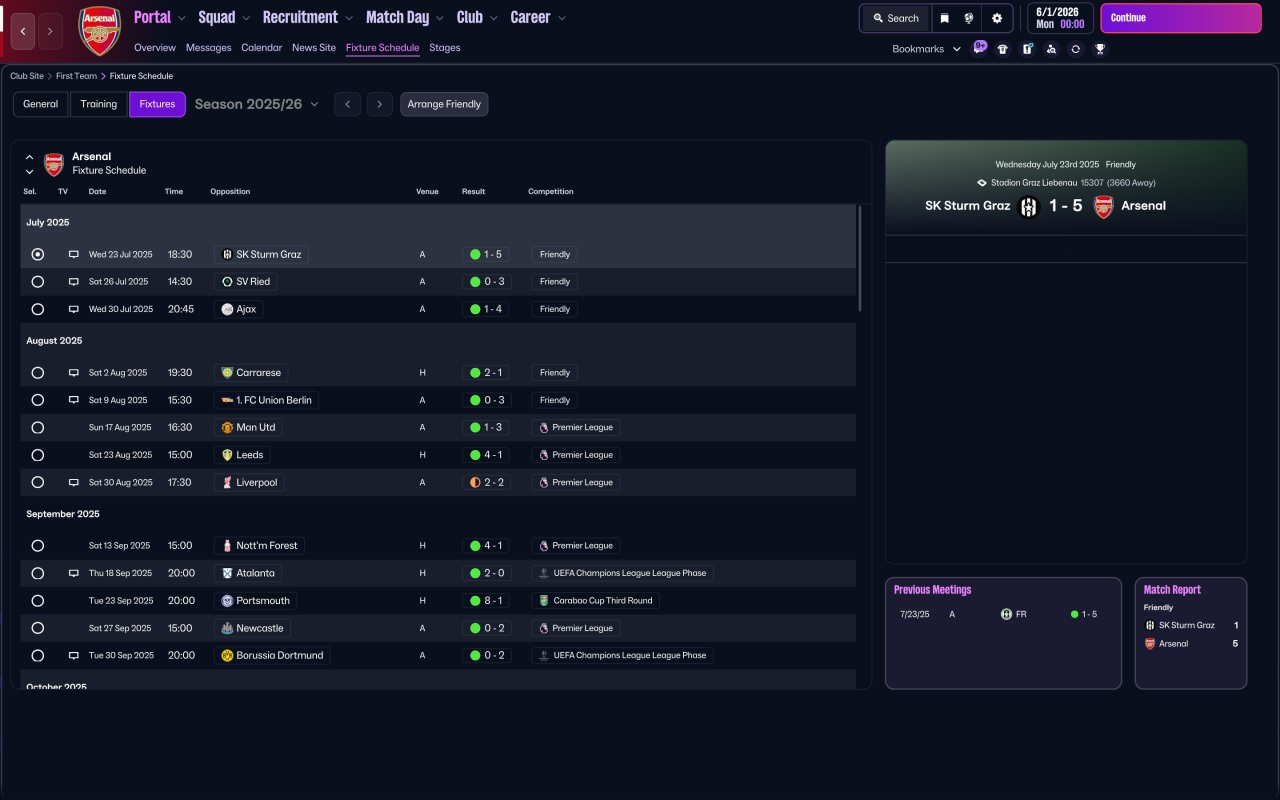
Task: Click the First Team breadcrumb link
Action: (x=77, y=76)
